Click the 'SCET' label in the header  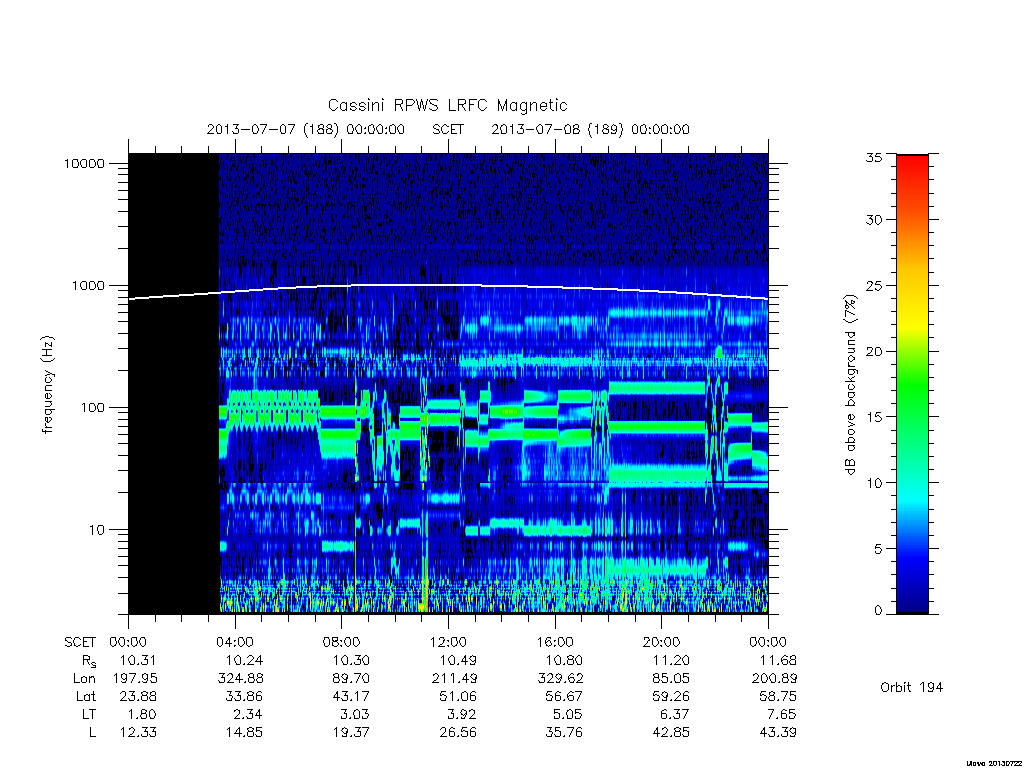[448, 129]
